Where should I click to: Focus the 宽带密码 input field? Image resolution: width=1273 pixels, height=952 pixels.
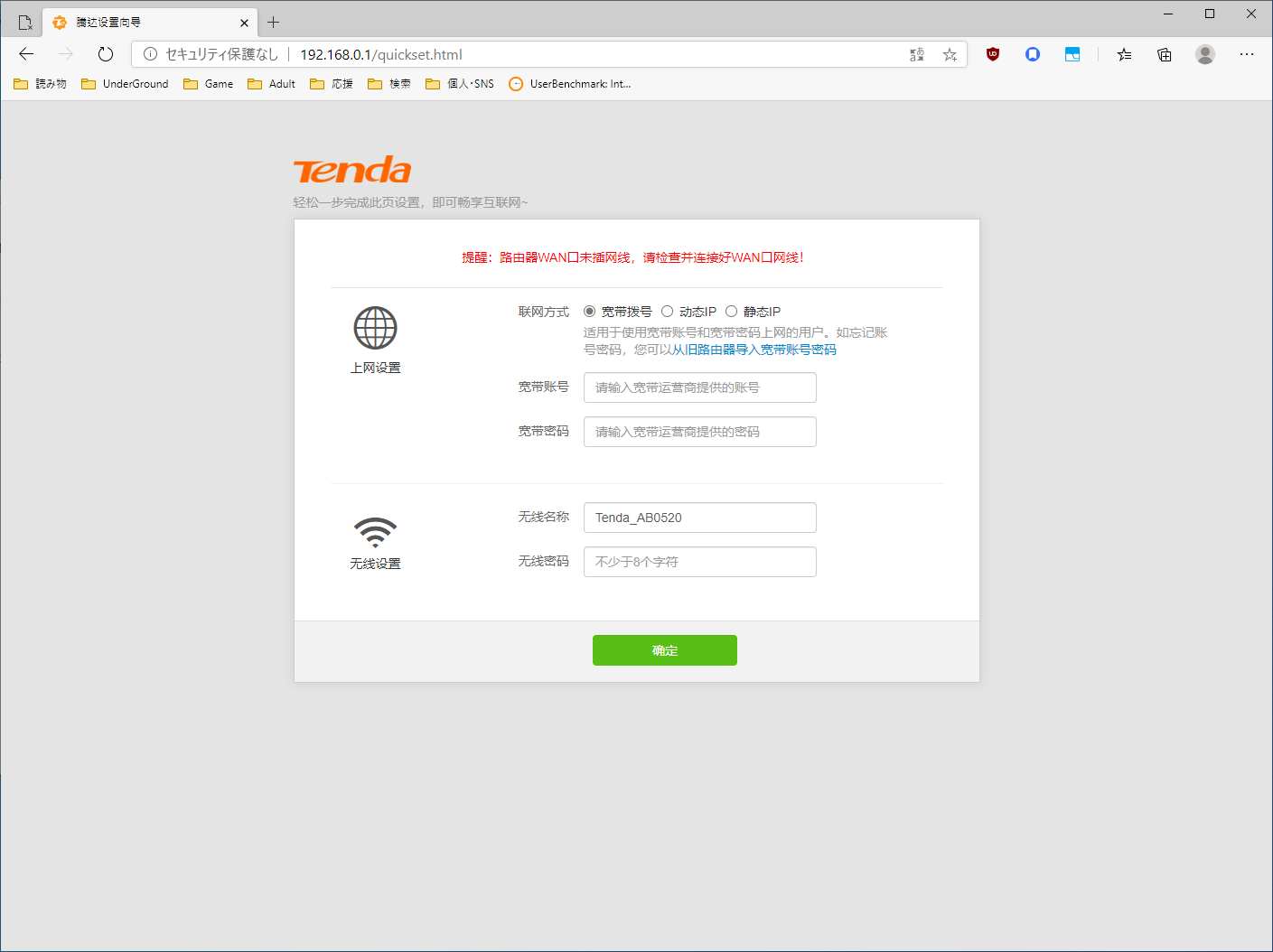coord(700,432)
